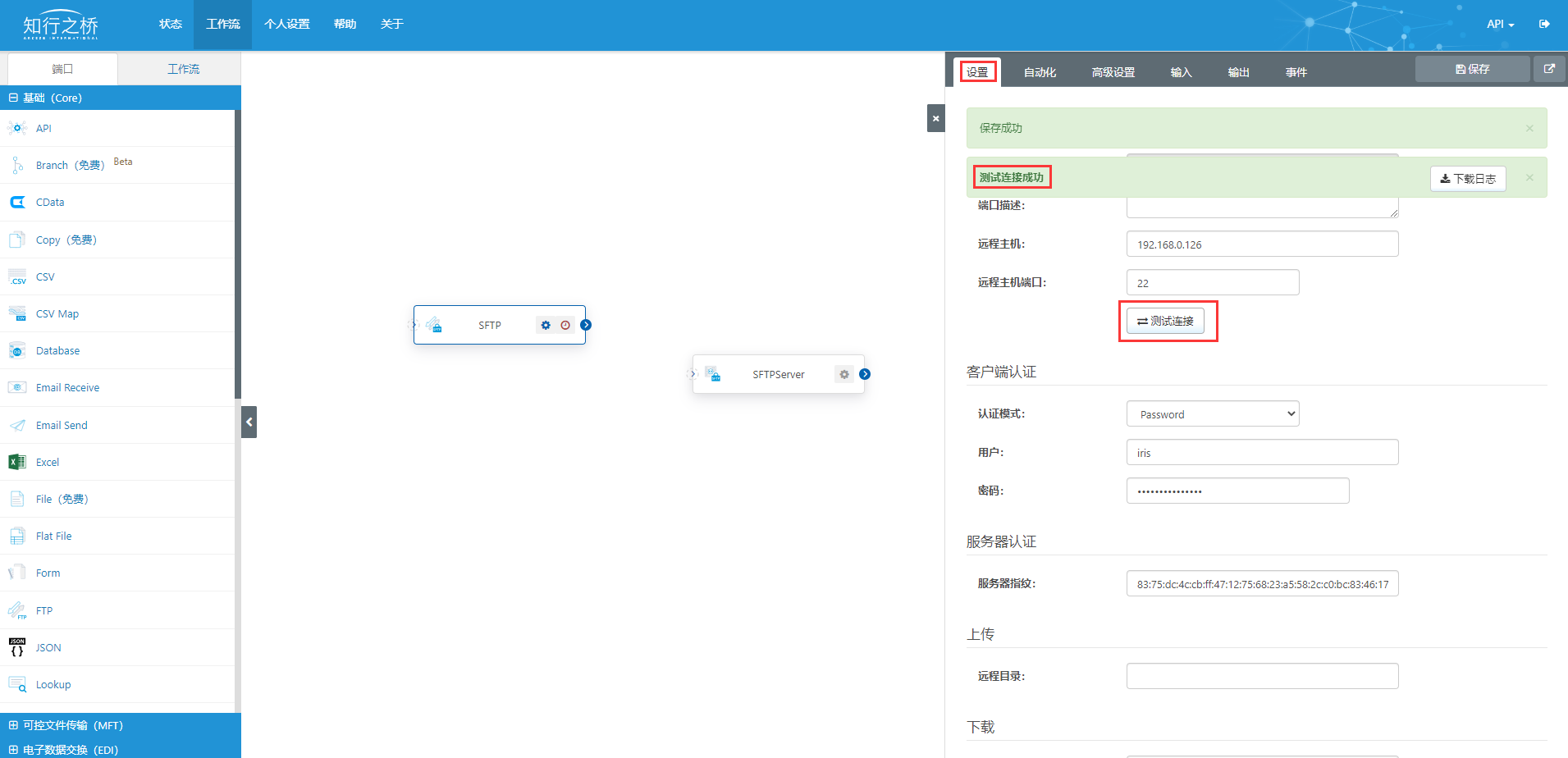Switch to the 高级设置 tab
This screenshot has height=758, width=1568.
coord(1113,72)
